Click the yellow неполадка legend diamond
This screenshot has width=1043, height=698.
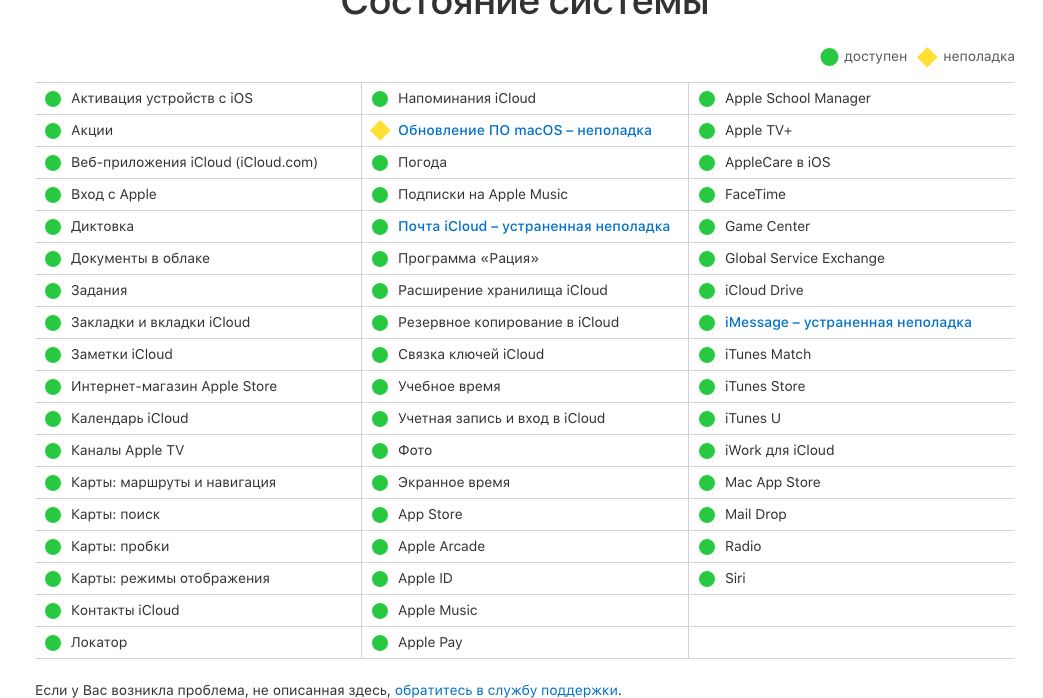pyautogui.click(x=927, y=57)
